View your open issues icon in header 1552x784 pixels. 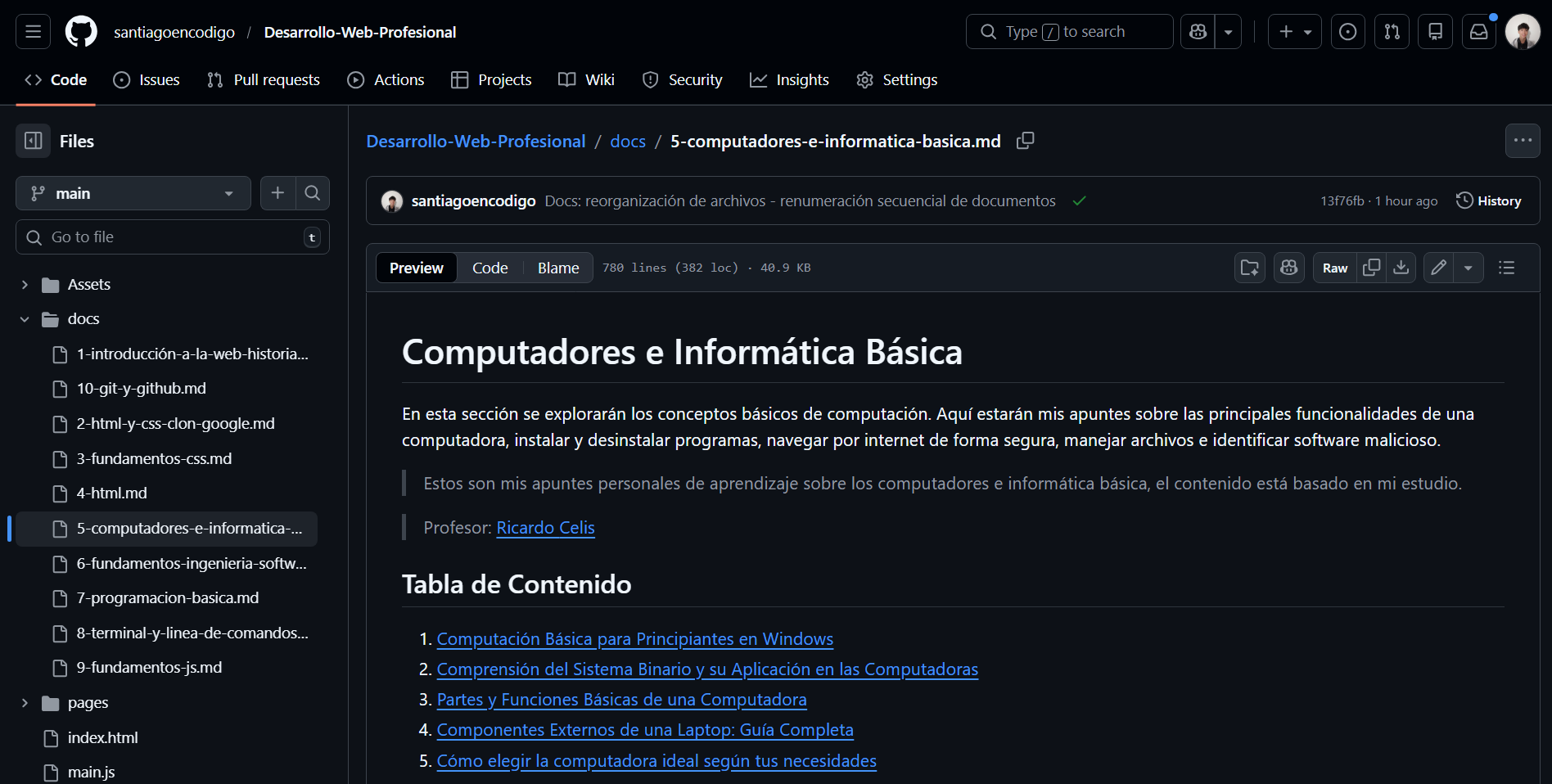(x=1347, y=31)
